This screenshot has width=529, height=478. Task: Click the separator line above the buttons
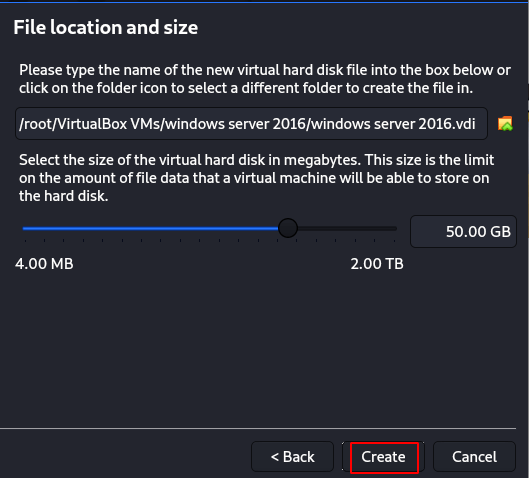click(x=258, y=428)
